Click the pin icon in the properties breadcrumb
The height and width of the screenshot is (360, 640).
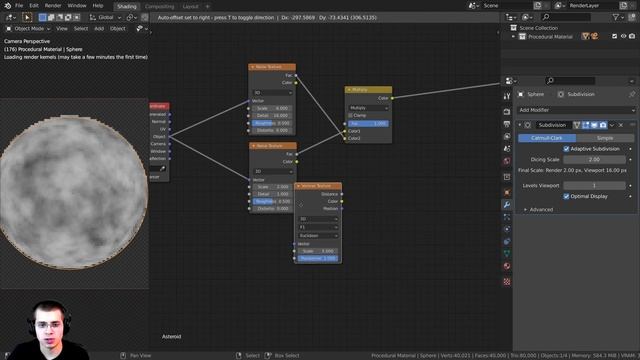point(632,94)
